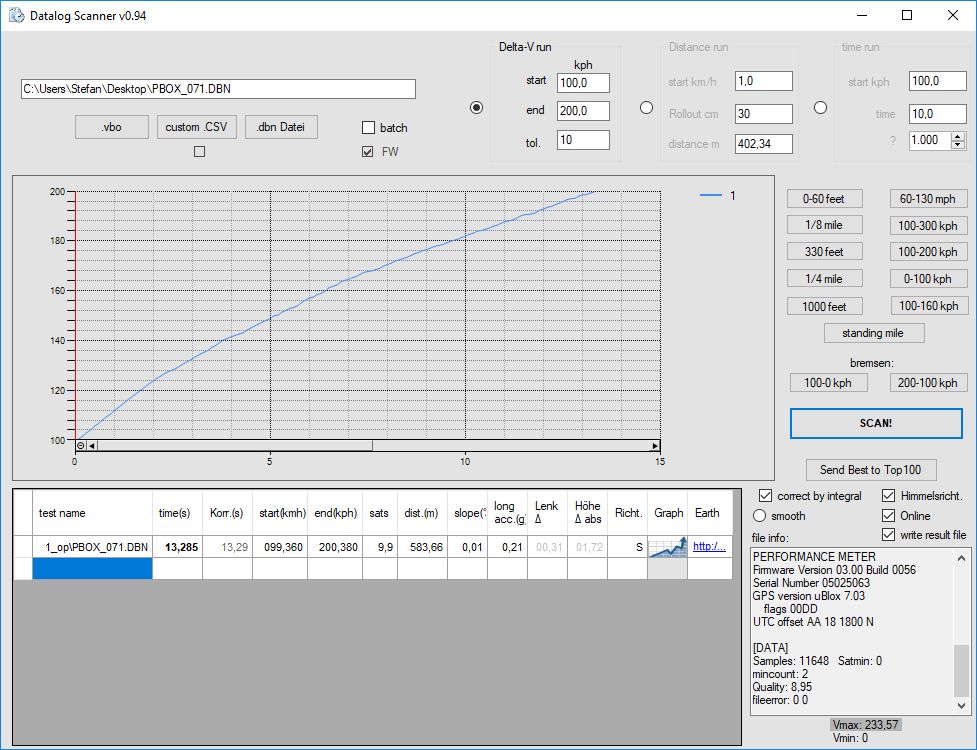Select the time run radio button
Screen dimensions: 977x750
pos(821,108)
